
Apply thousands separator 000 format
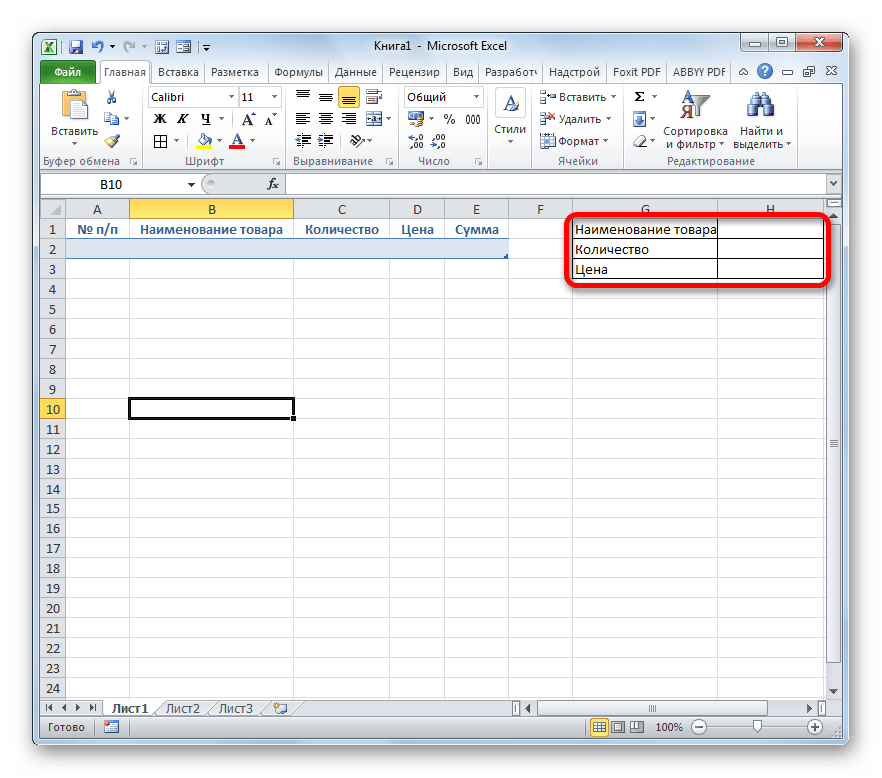click(x=473, y=119)
